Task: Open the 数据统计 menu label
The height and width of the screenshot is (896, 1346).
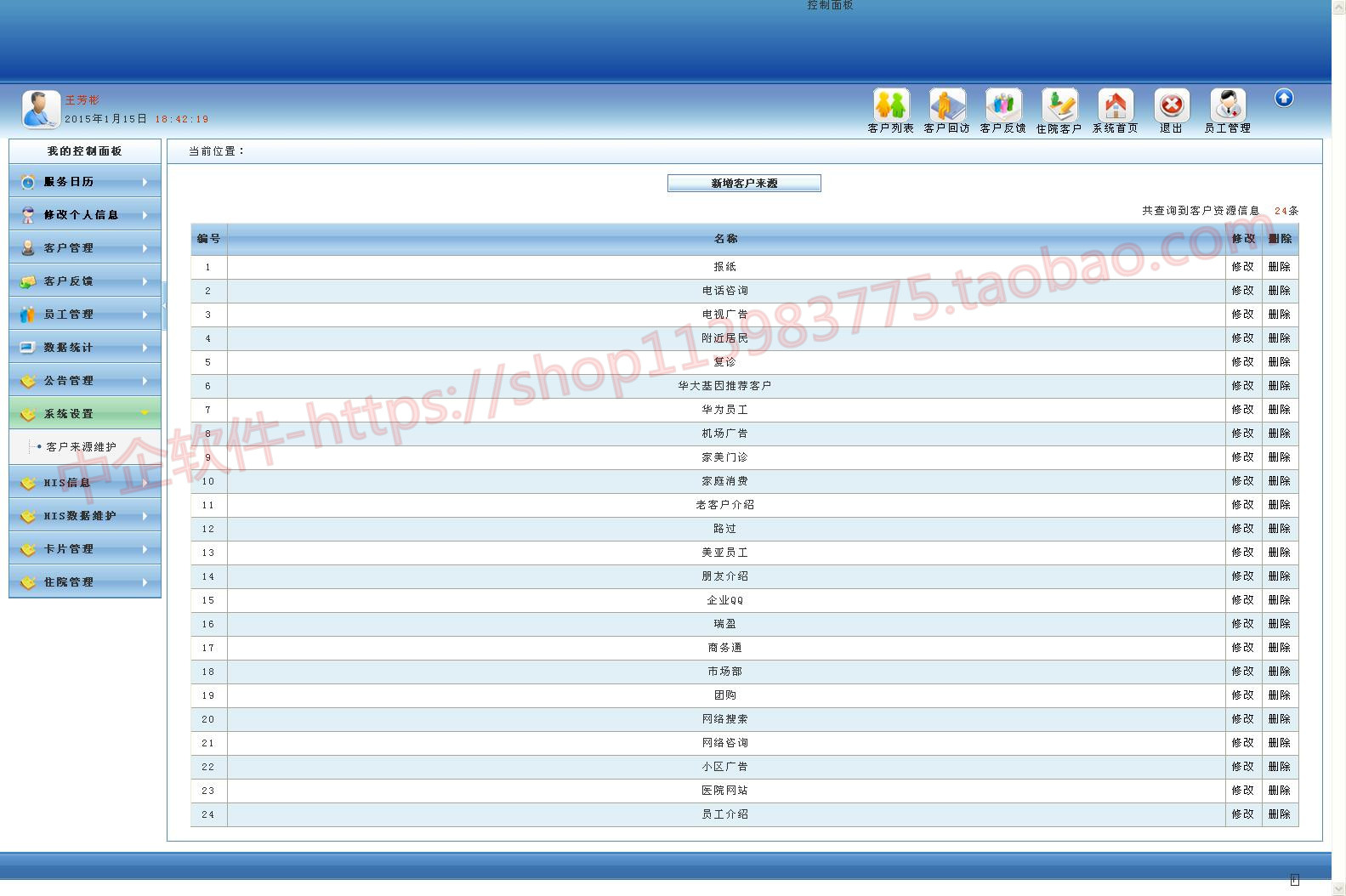Action: pos(69,348)
